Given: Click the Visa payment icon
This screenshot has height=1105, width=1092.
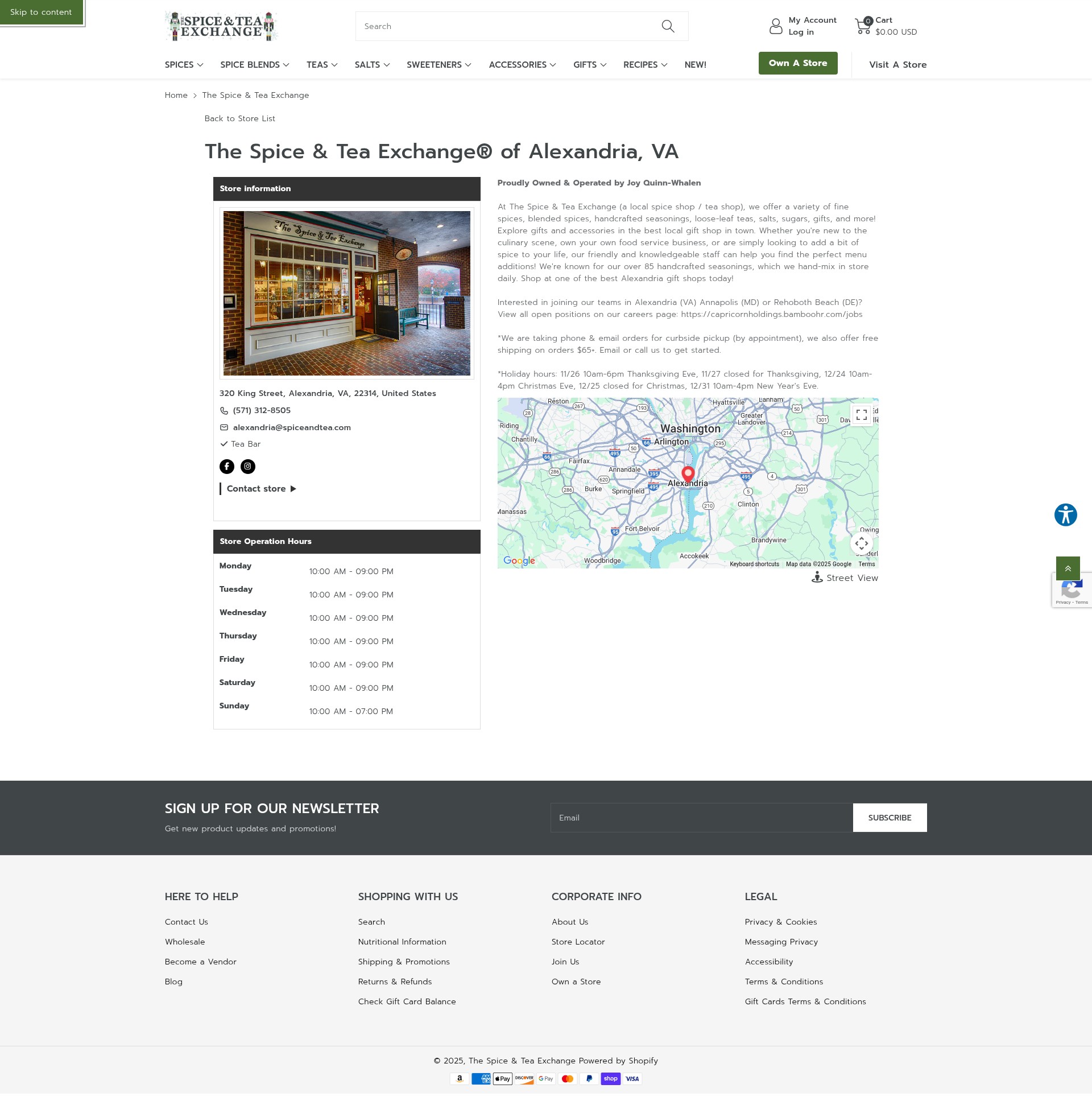Looking at the screenshot, I should point(632,1079).
